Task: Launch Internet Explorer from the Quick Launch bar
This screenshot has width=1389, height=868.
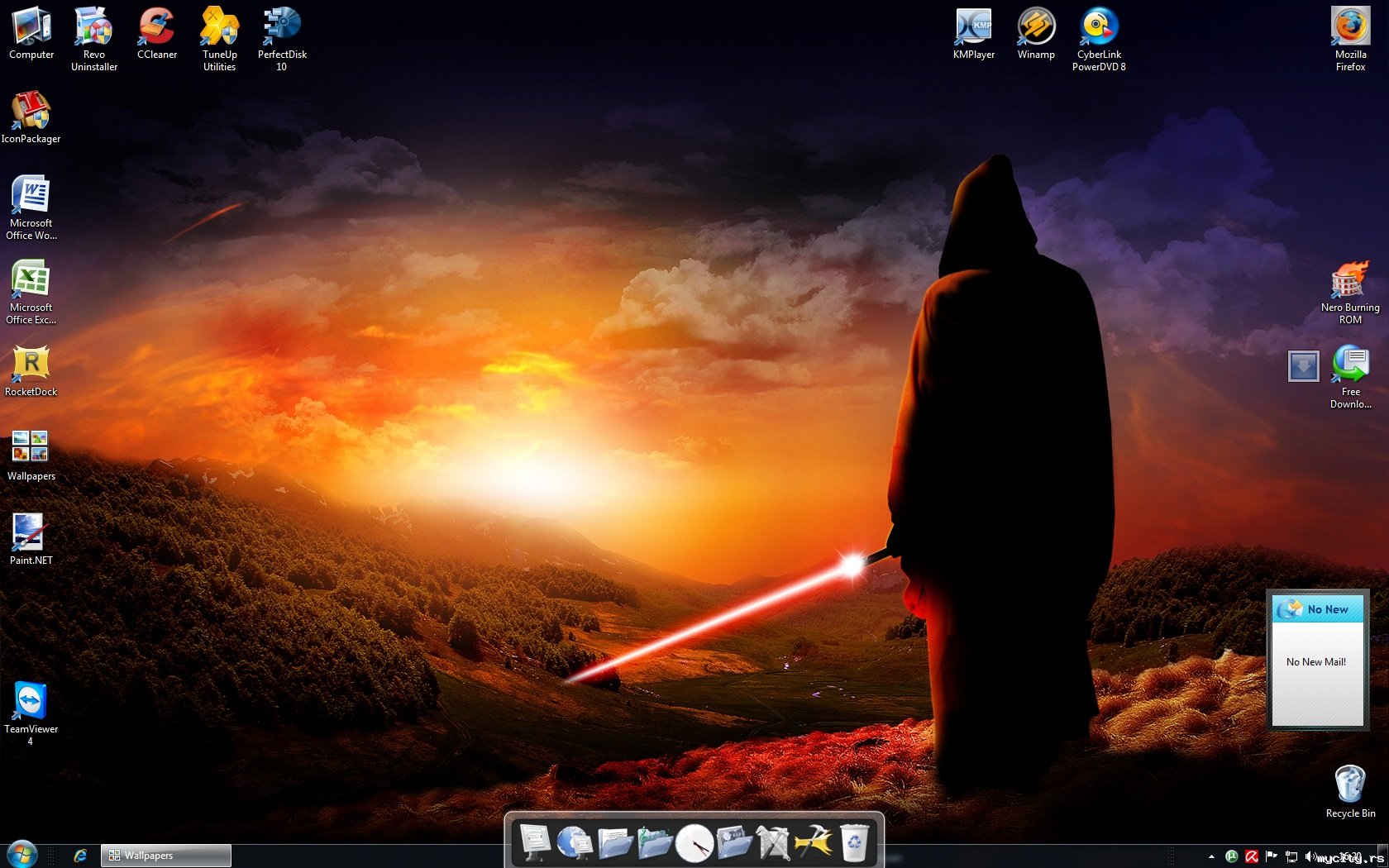Action: click(80, 856)
